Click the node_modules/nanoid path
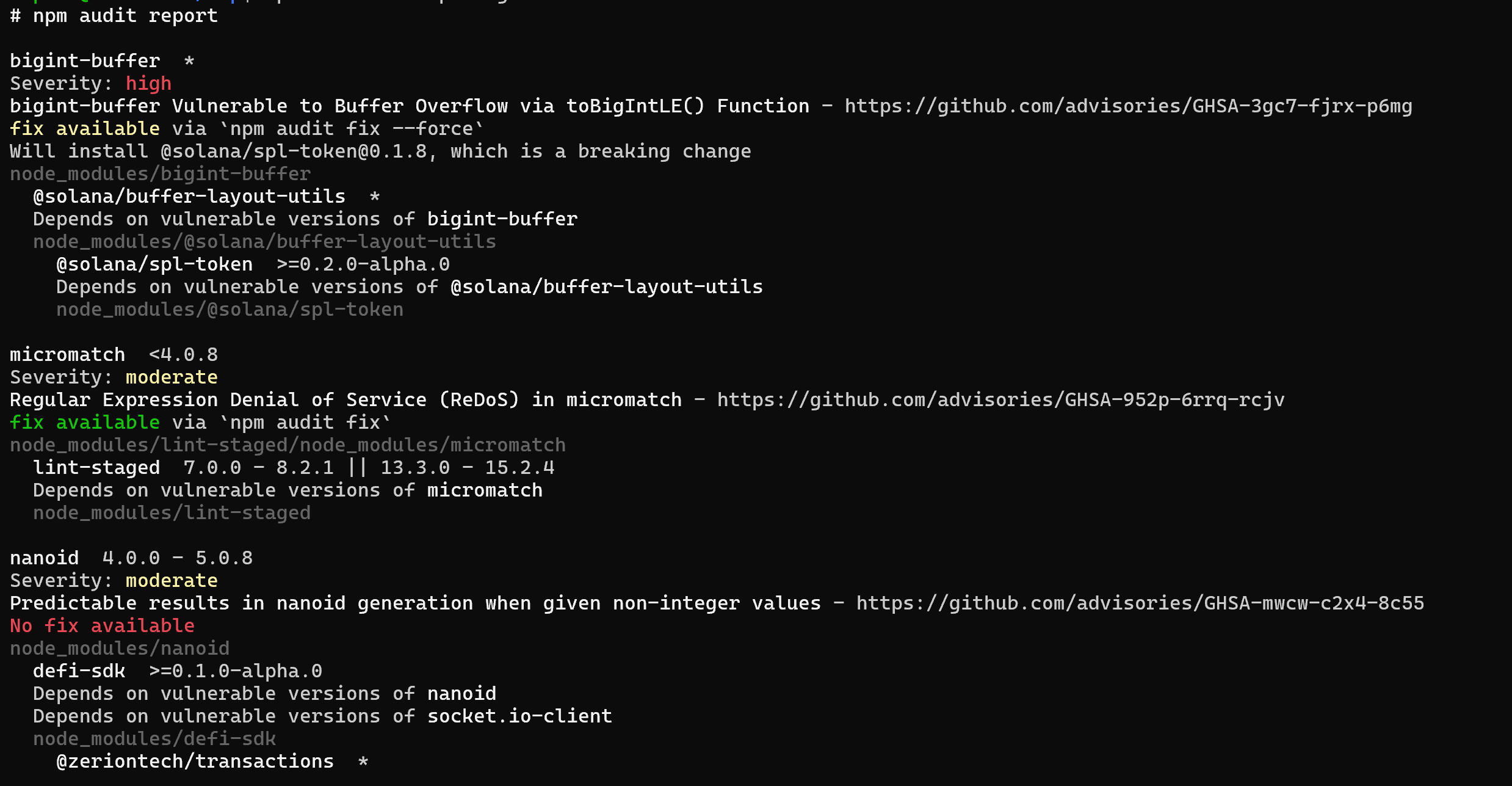This screenshot has height=786, width=1512. tap(120, 649)
